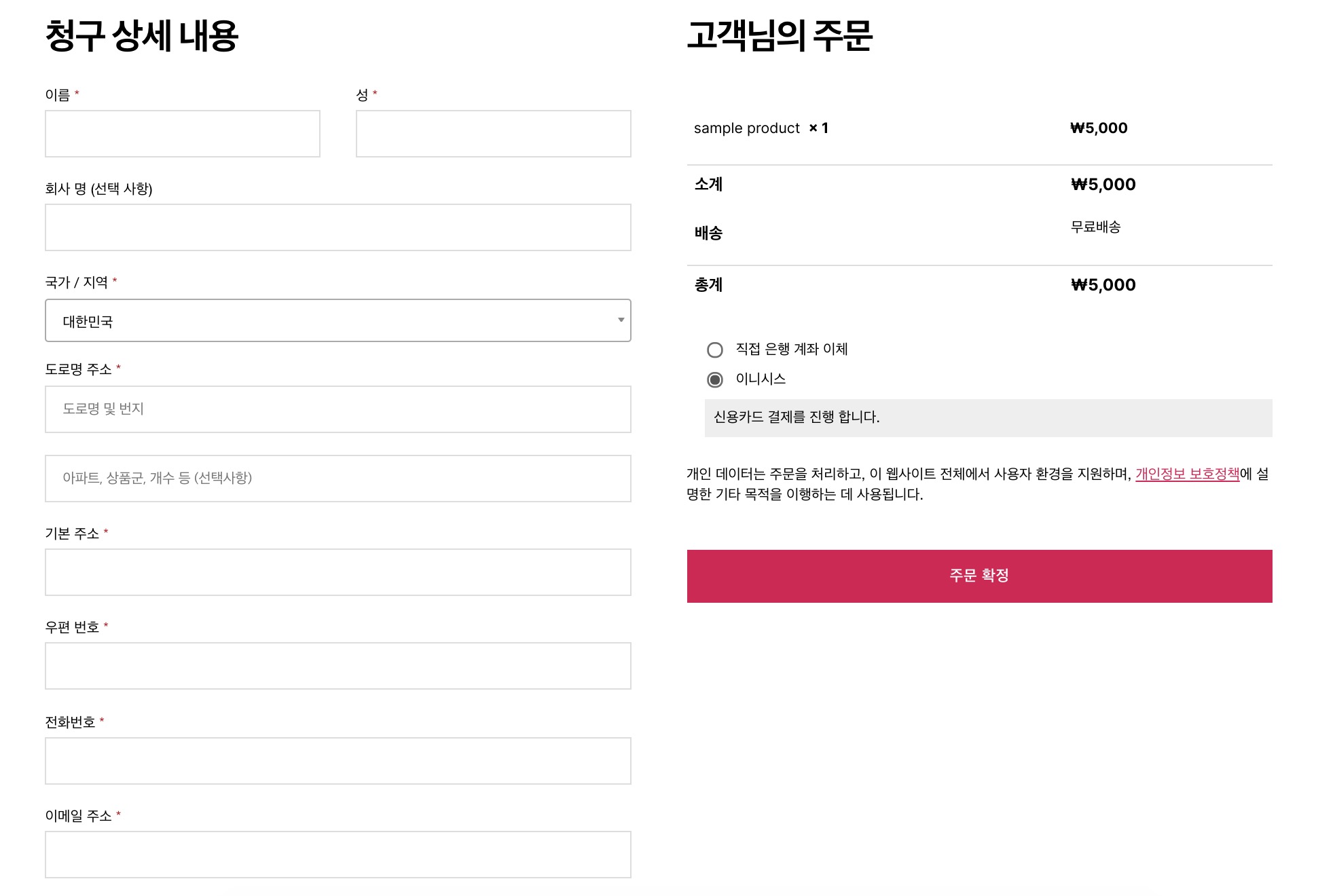Change country from 대한민국 via the selector
This screenshot has width=1335, height=896.
coord(337,320)
